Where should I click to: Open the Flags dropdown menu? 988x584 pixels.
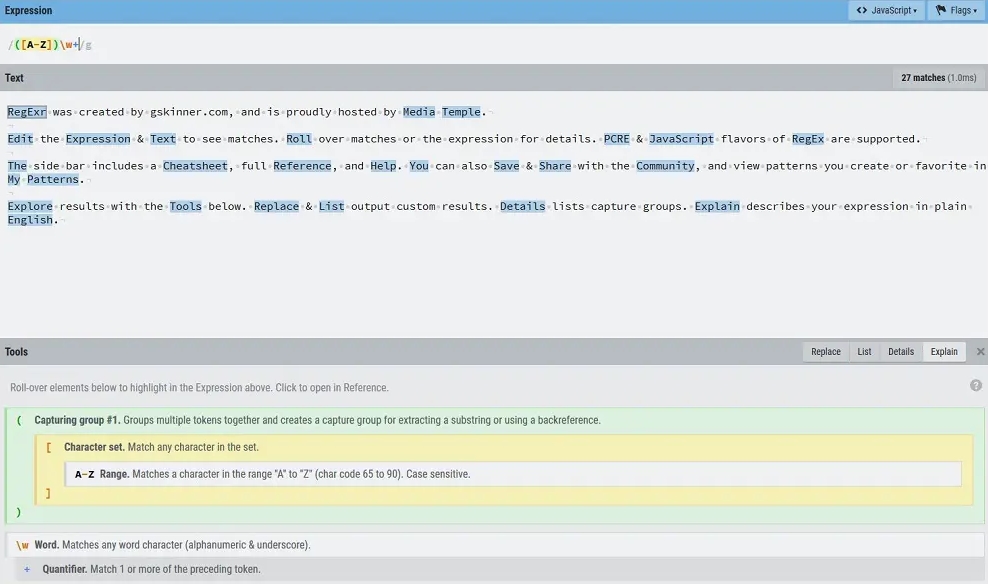click(x=956, y=10)
